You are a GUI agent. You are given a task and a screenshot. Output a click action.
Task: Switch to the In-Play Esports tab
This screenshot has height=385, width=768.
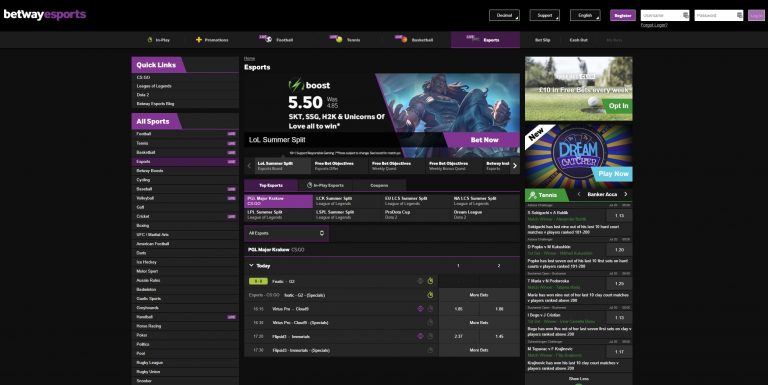[x=325, y=185]
